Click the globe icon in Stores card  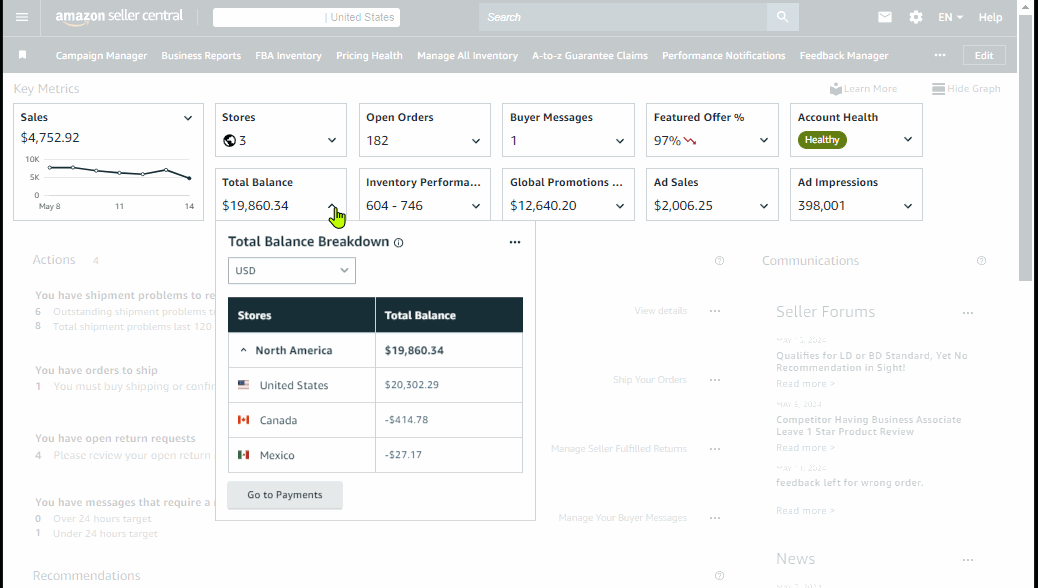[x=230, y=140]
